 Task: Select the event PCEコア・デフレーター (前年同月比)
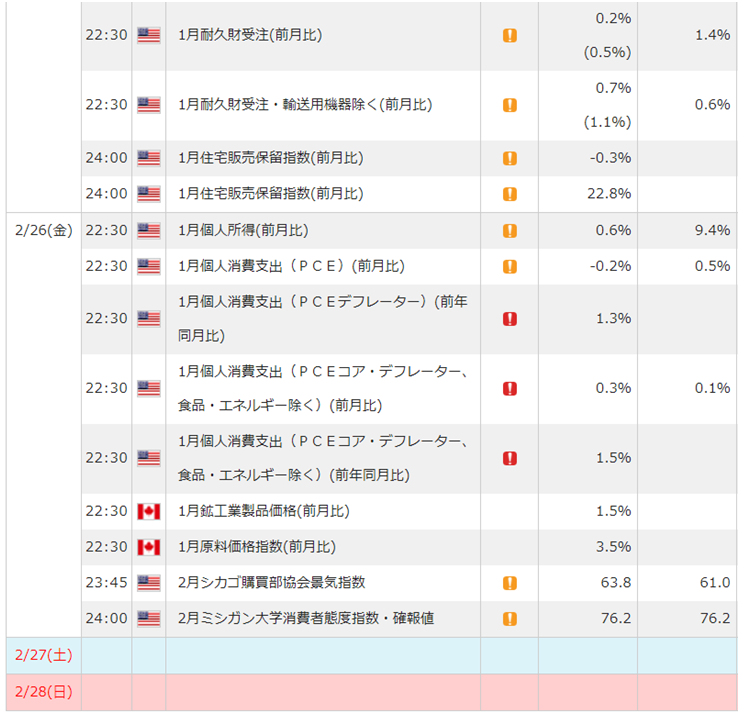click(x=323, y=458)
